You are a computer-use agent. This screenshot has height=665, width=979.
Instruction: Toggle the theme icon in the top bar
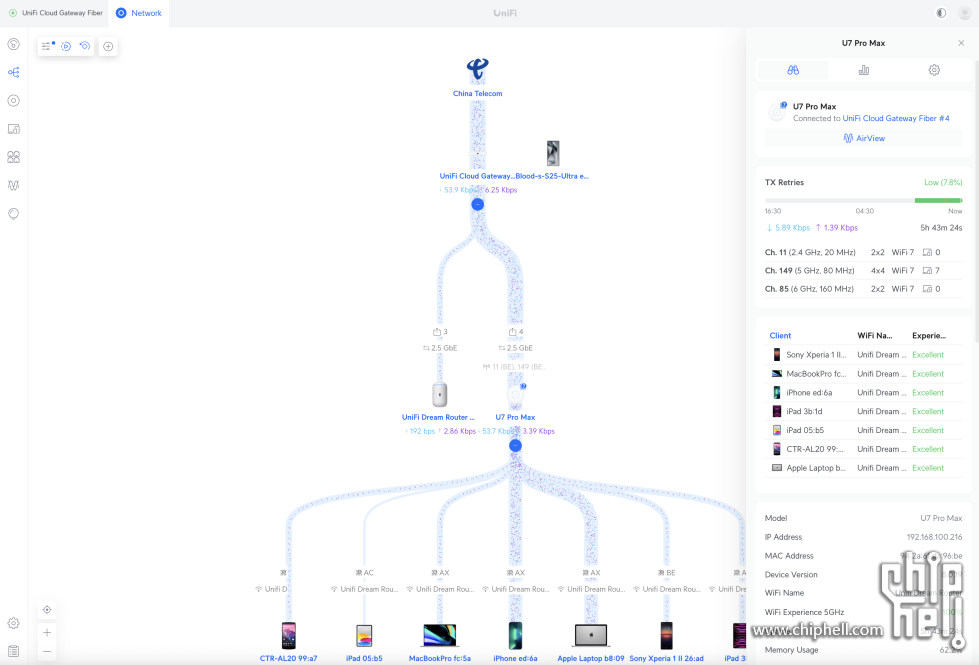(x=941, y=13)
